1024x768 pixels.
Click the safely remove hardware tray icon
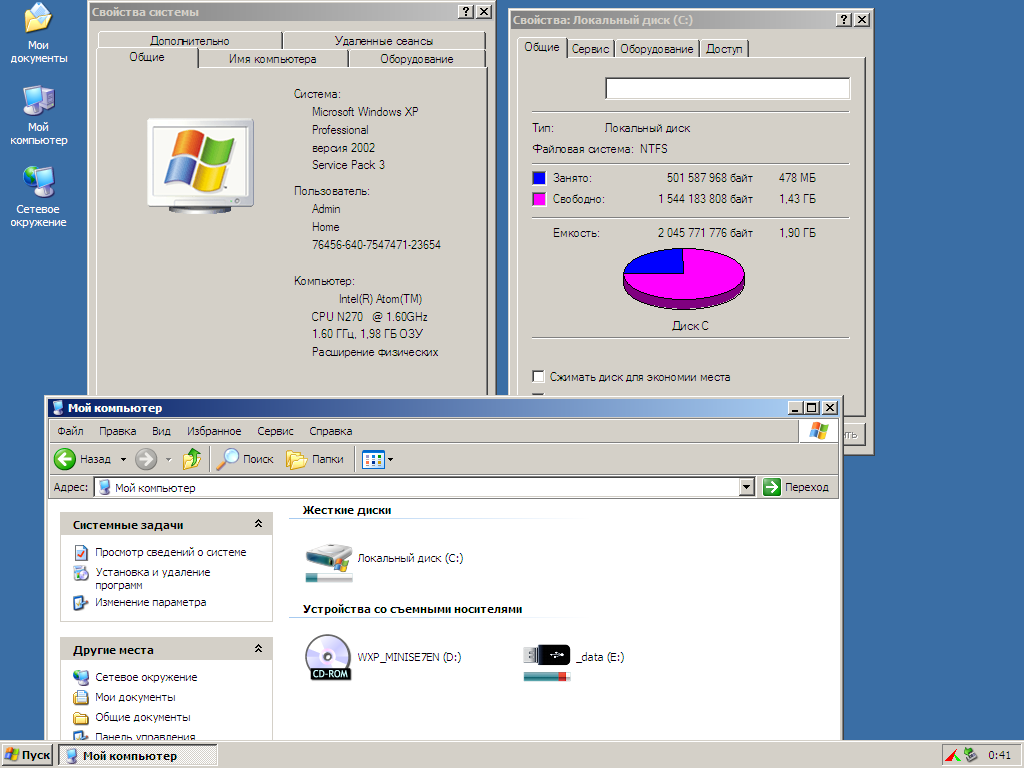pos(970,755)
